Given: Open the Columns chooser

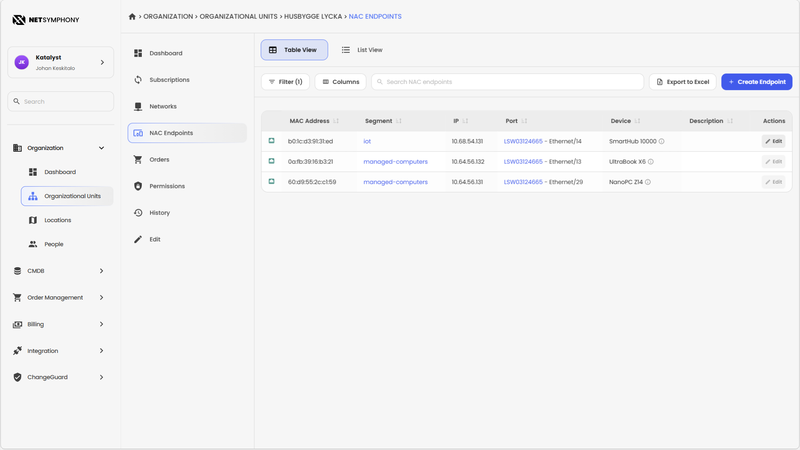Looking at the screenshot, I should (340, 82).
